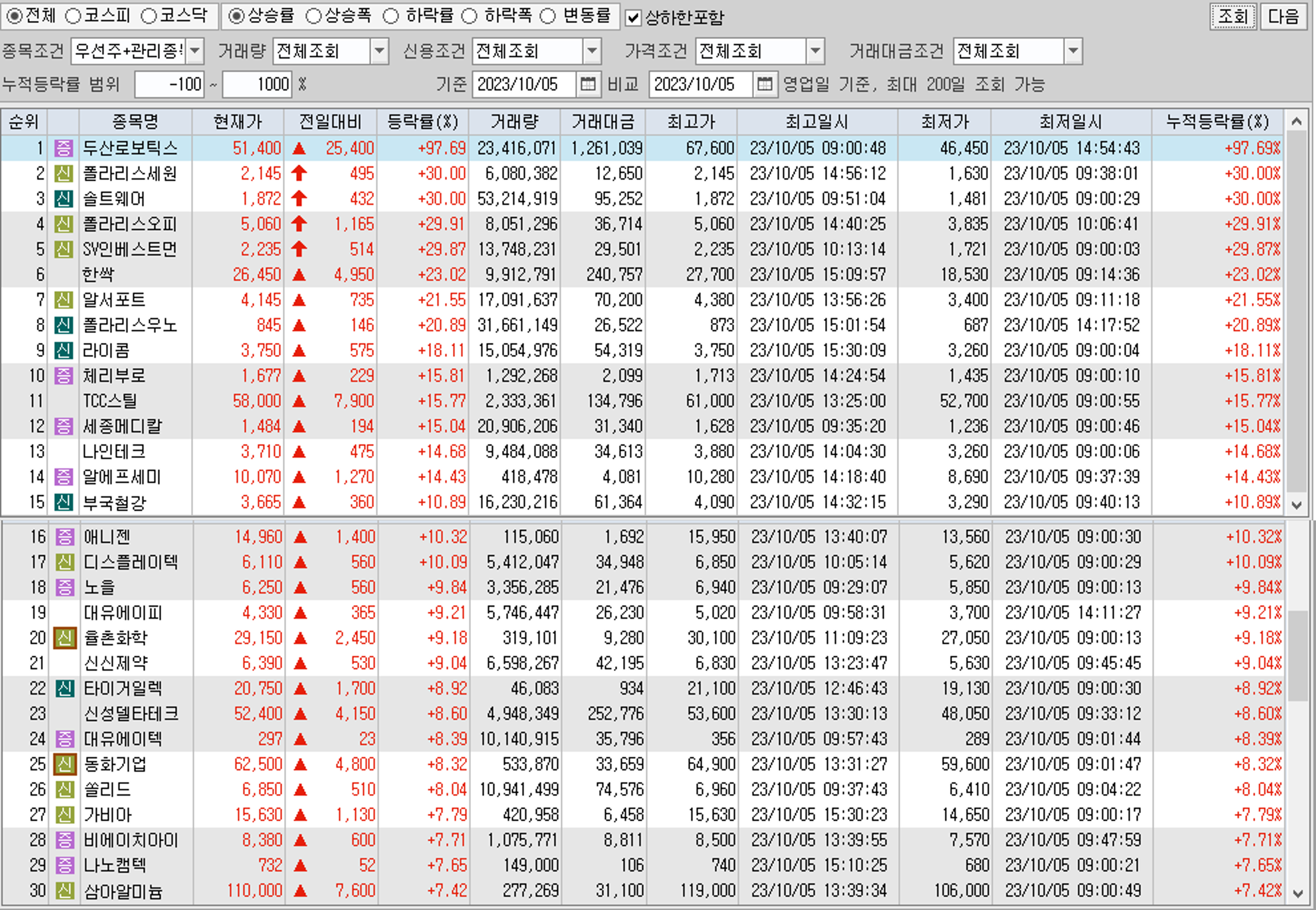Screen dimensions: 1316x910
Task: Click the -100 minimum range field
Action: point(169,84)
